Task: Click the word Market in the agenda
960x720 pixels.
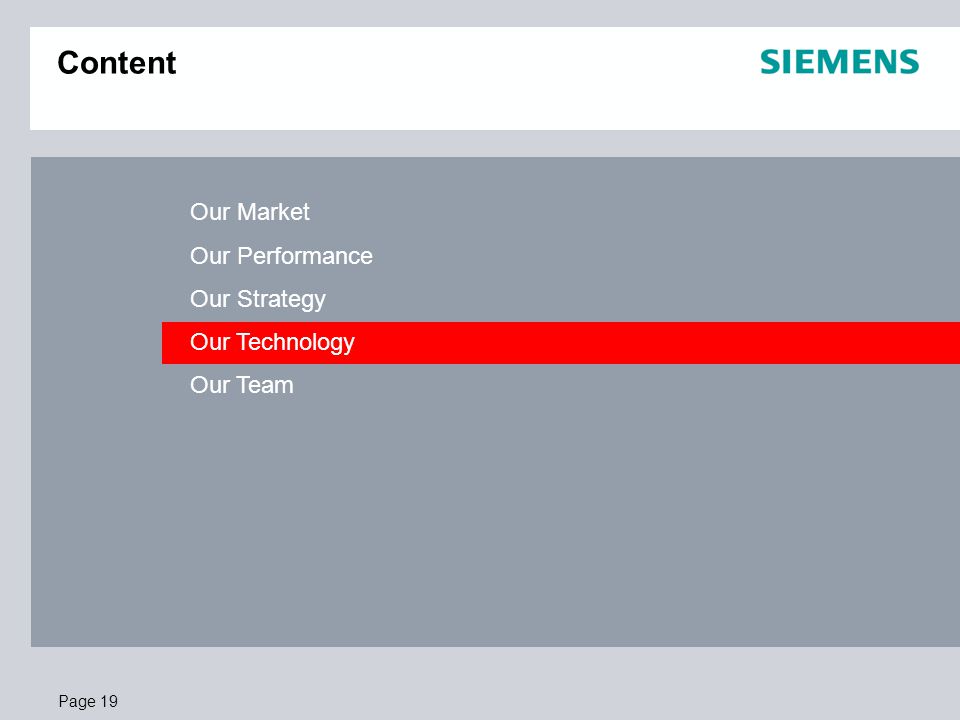Action: 273,212
